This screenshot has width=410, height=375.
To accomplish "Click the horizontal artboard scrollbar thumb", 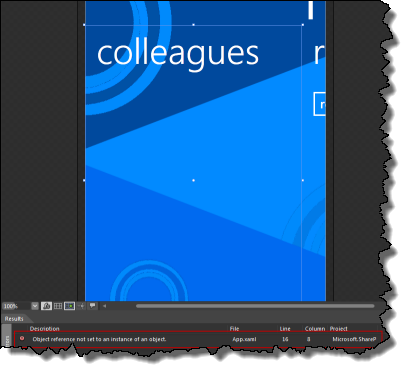I will 255,306.
